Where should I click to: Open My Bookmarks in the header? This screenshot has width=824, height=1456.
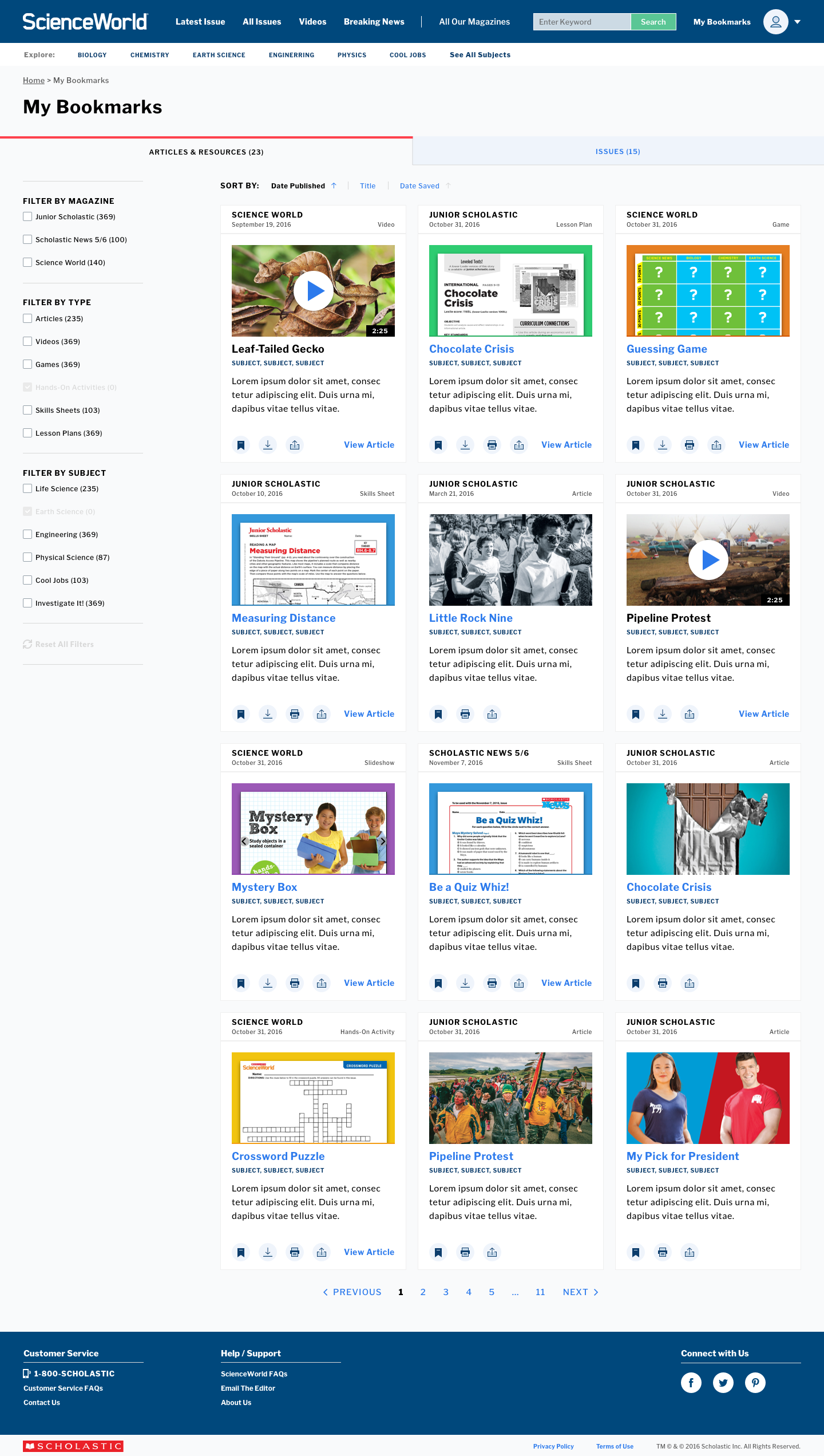pos(722,22)
